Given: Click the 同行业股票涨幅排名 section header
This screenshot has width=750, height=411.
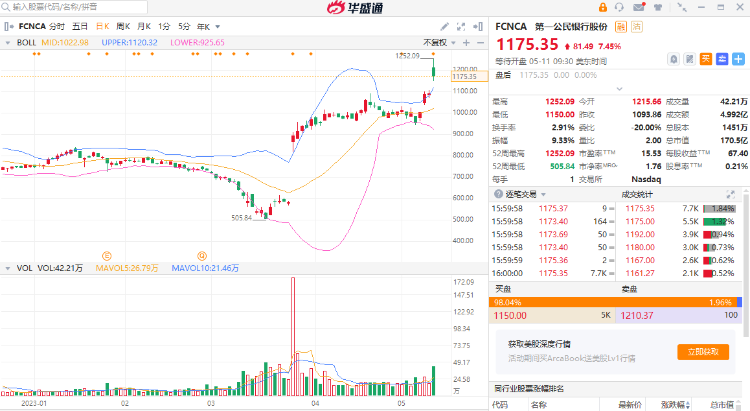Looking at the screenshot, I should [529, 389].
